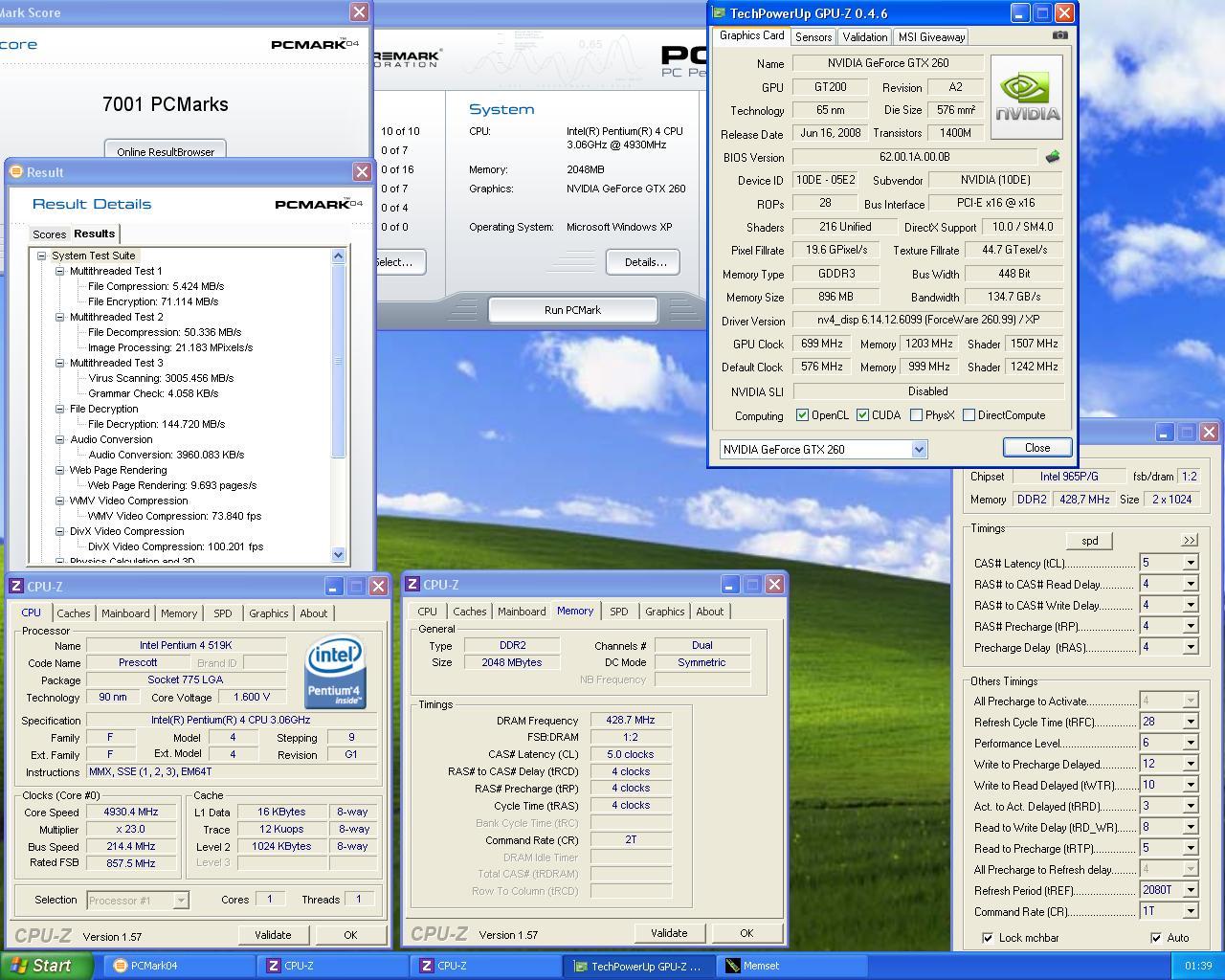The image size is (1225, 980).
Task: Click Validate in the left CPU-Z window
Action: (273, 935)
